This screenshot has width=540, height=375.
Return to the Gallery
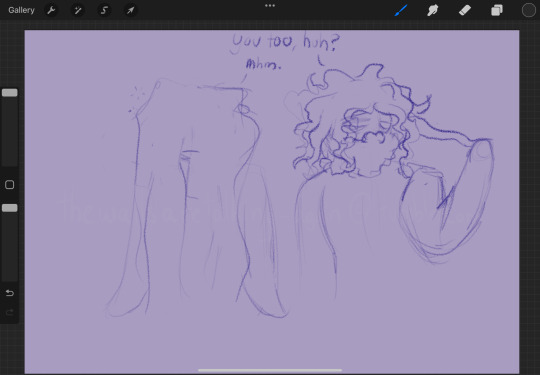pos(21,10)
